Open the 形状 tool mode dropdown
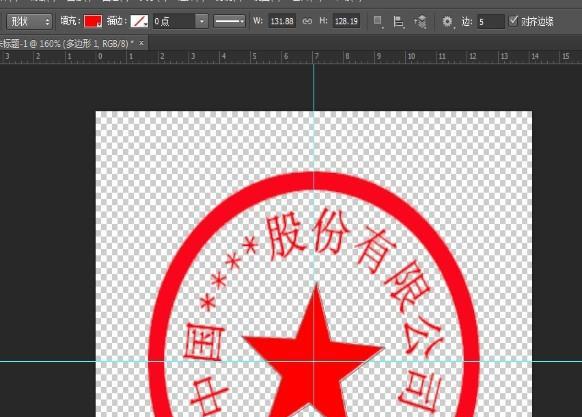This screenshot has width=582, height=417. (x=29, y=21)
